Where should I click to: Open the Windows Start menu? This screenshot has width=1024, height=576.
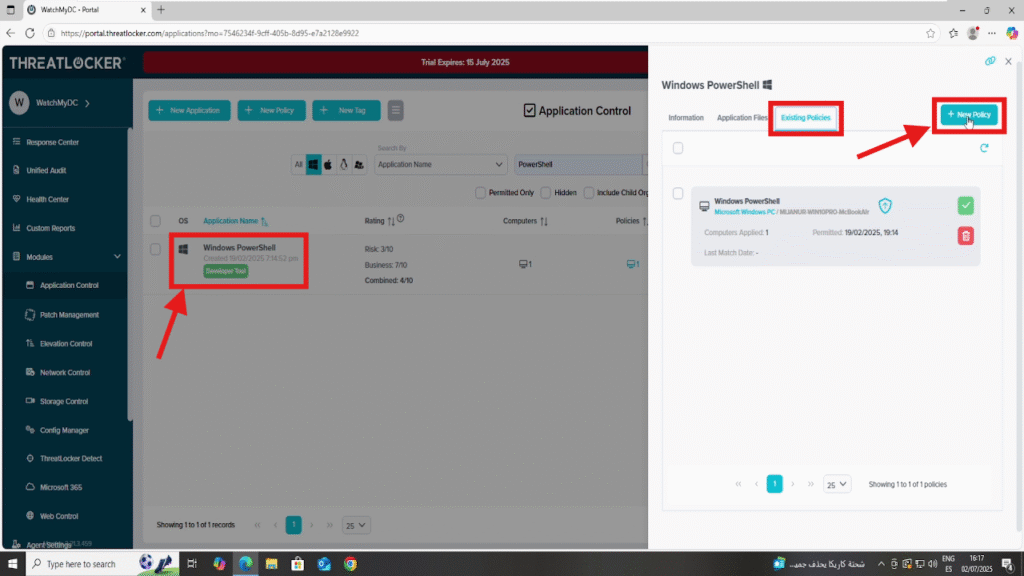click(x=12, y=564)
